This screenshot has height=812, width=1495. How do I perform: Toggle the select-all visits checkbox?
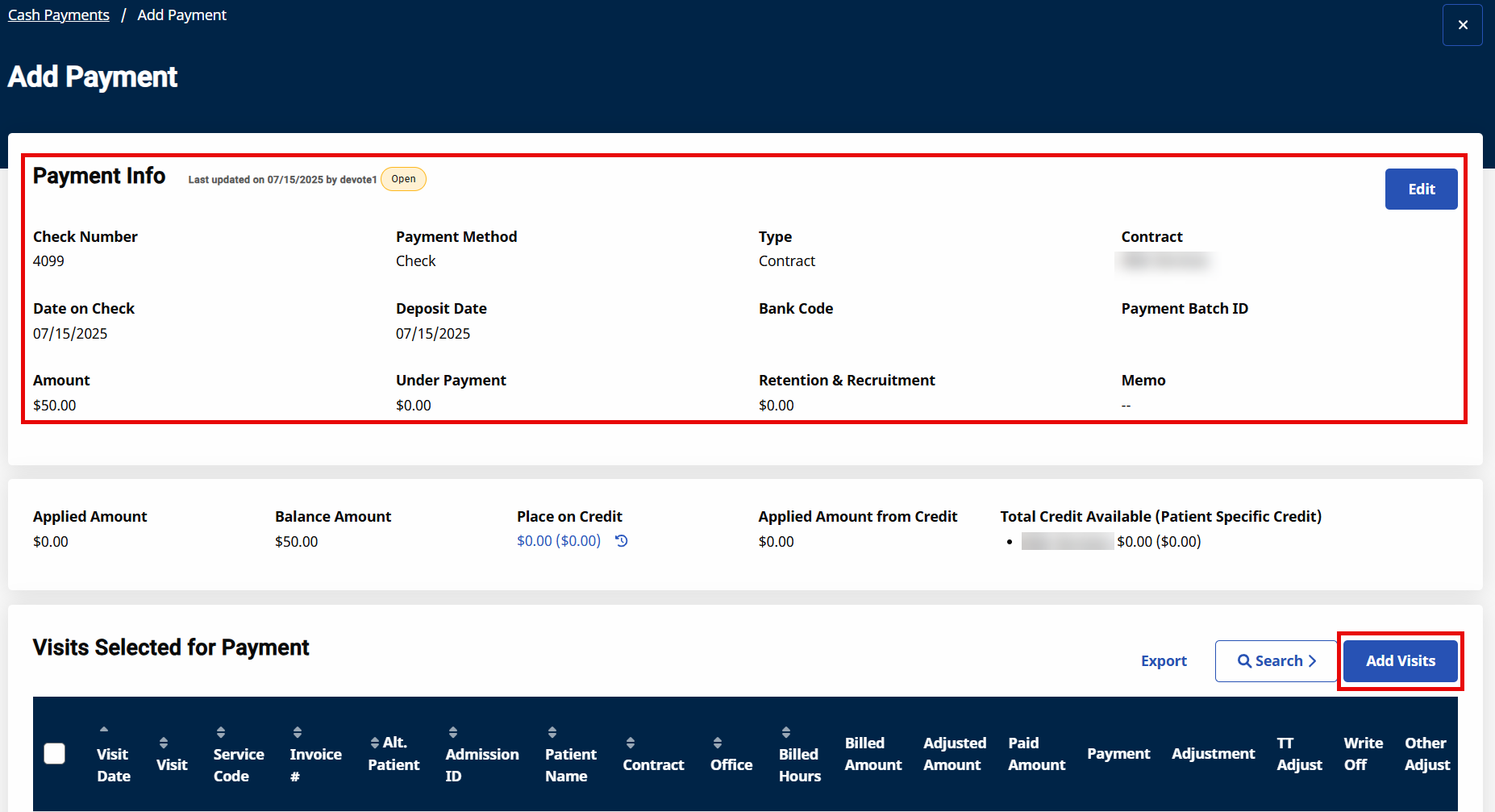[55, 753]
